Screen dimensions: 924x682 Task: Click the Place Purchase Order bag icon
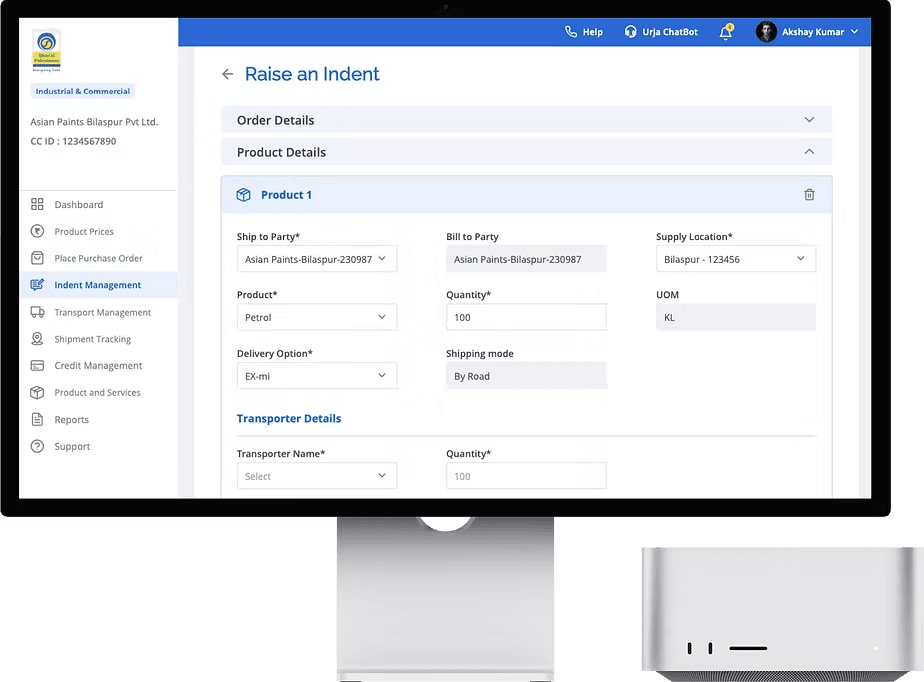click(37, 258)
